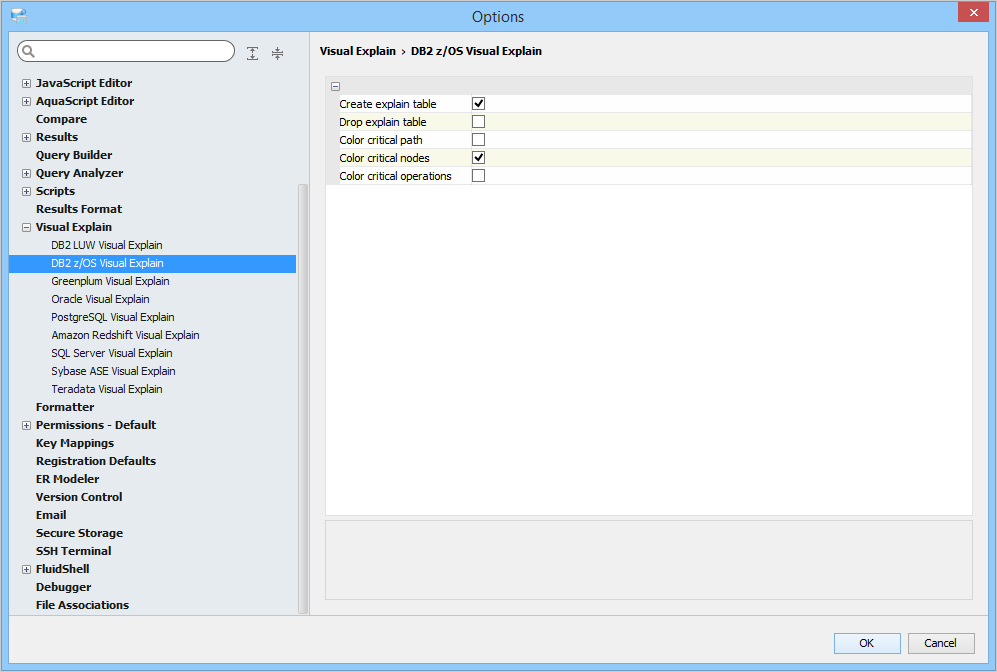Screen dimensions: 997x672
Task: Expand the JavaScript Editor node
Action: tap(26, 83)
